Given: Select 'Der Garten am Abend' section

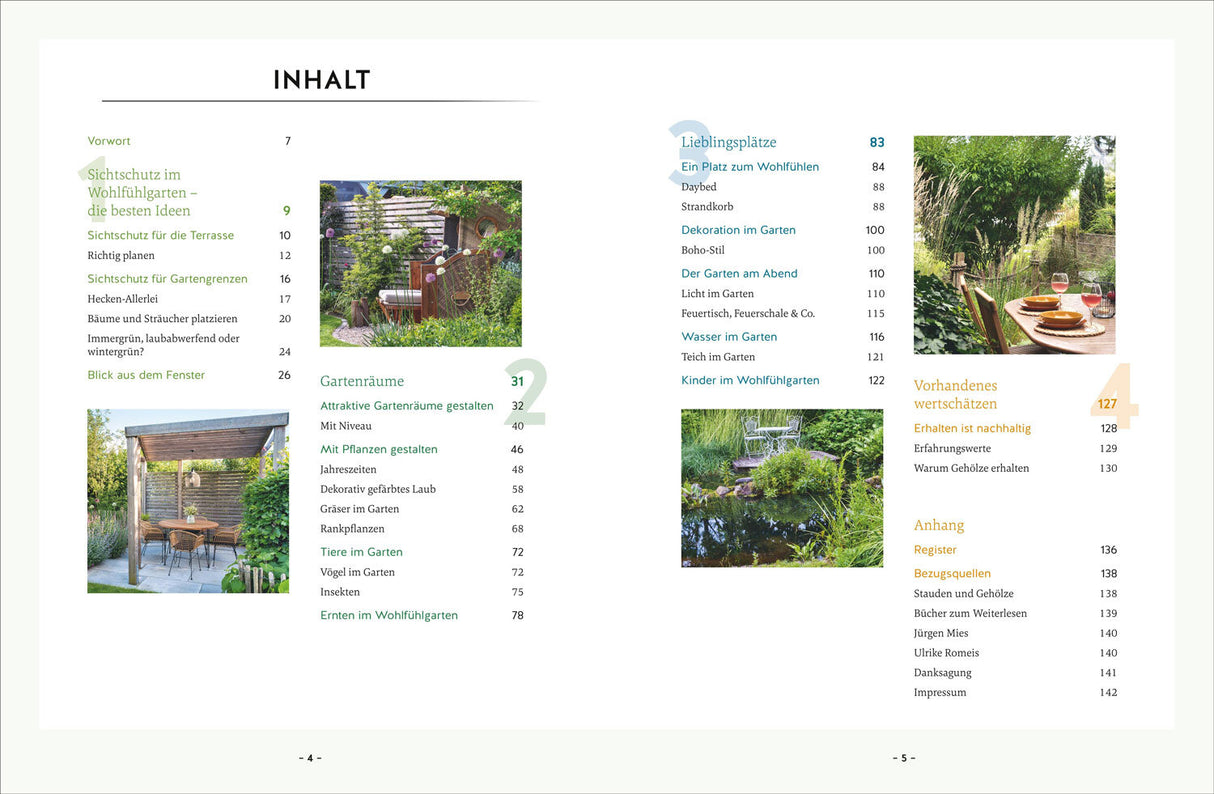Looking at the screenshot, I should [x=741, y=273].
